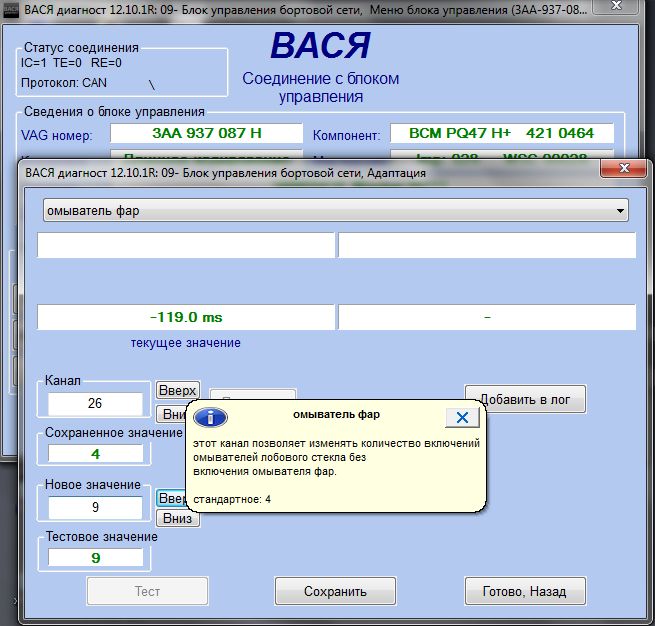The width and height of the screenshot is (655, 626).
Task: Click the Канал input field showing 26
Action: point(95,403)
